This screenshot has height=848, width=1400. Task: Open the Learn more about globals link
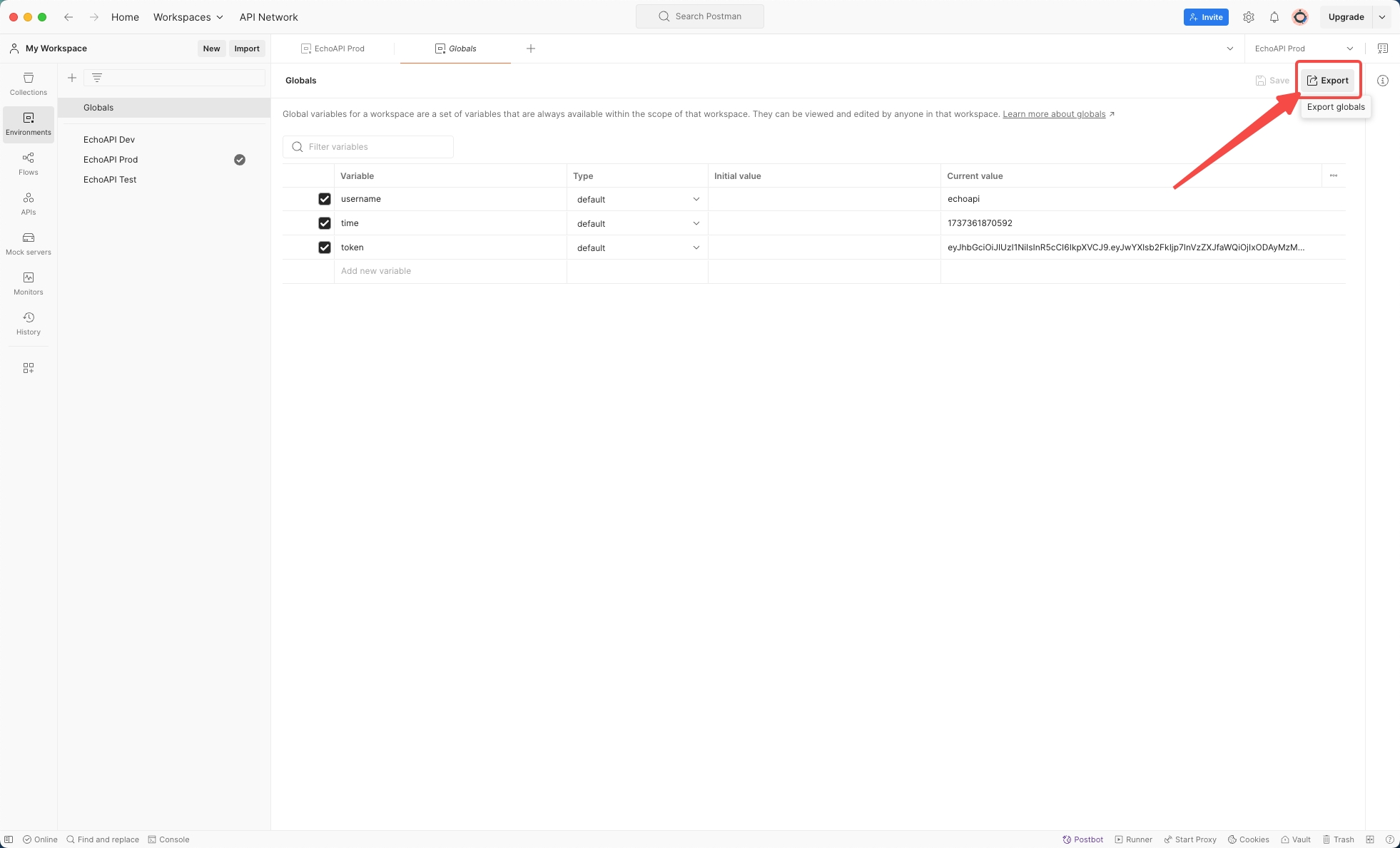(x=1054, y=114)
